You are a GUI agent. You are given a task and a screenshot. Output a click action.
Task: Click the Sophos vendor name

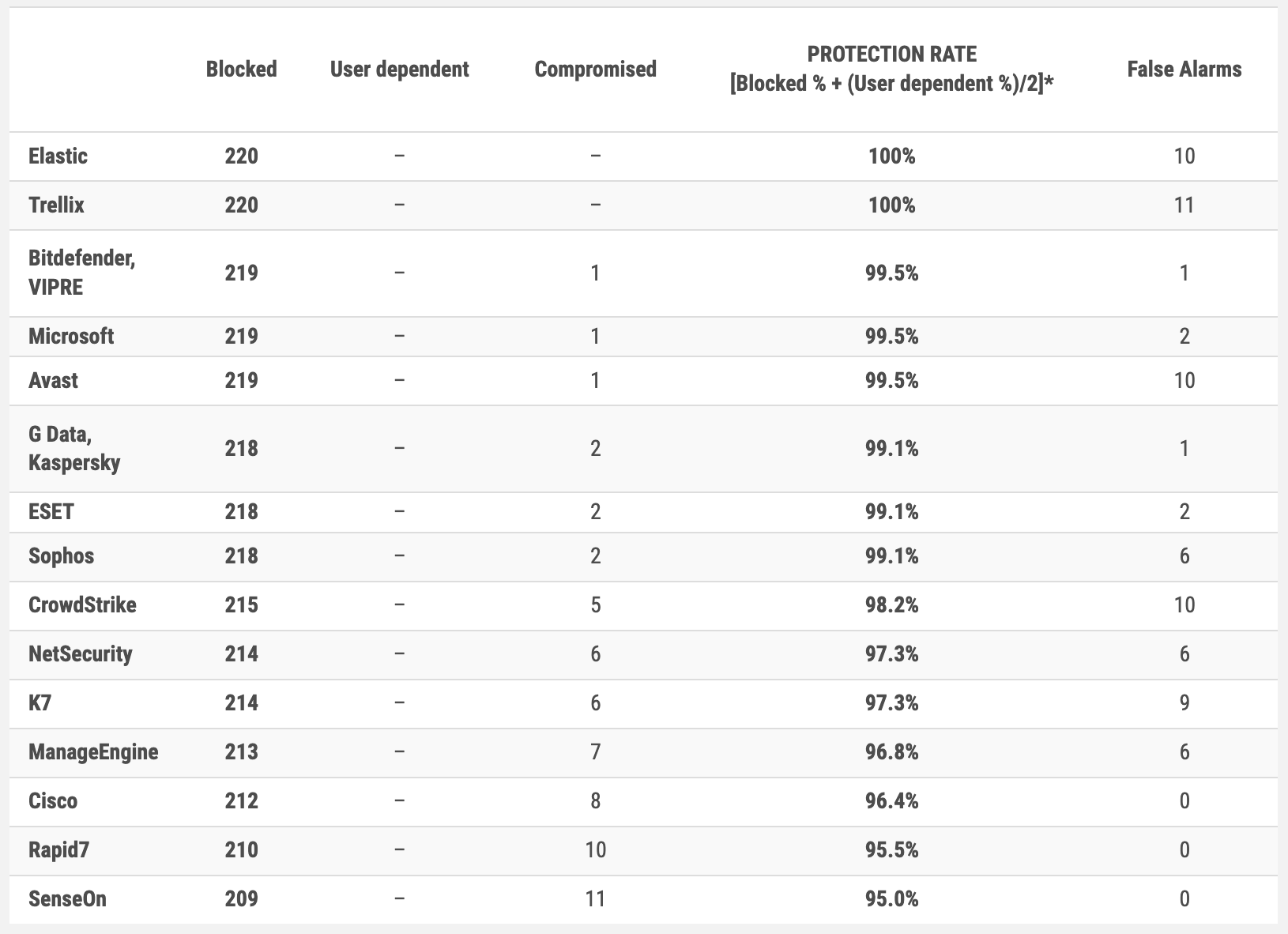coord(61,556)
